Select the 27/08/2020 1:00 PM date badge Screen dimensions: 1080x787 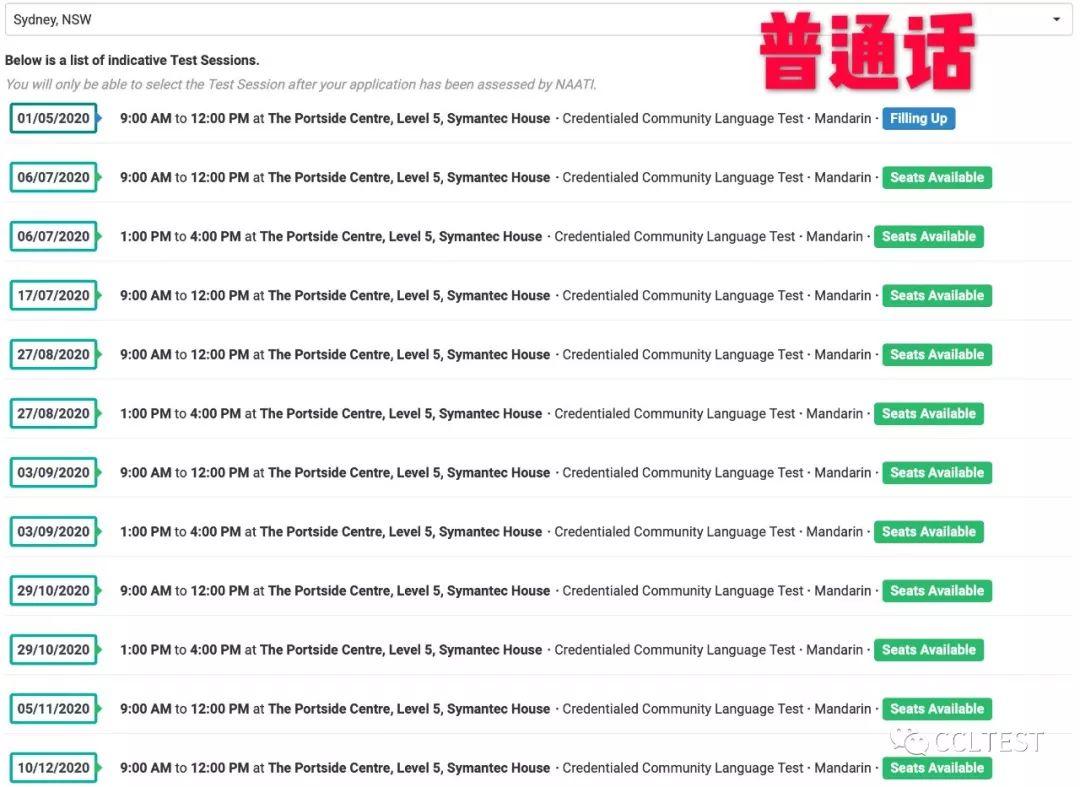click(x=54, y=414)
